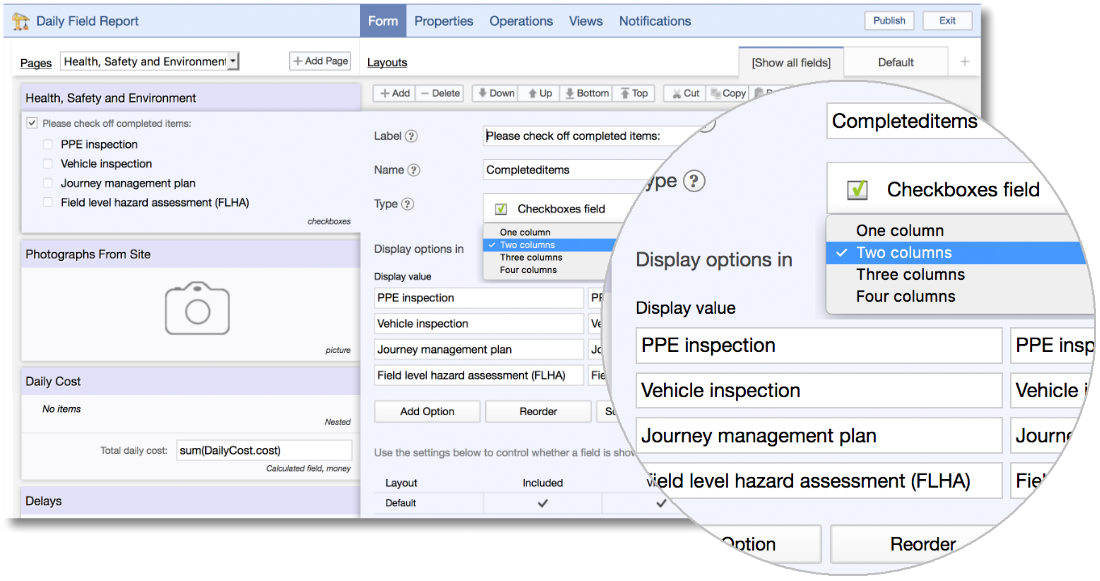Select Three columns in the magnified dropdown
This screenshot has height=581, width=1100.
958,274
